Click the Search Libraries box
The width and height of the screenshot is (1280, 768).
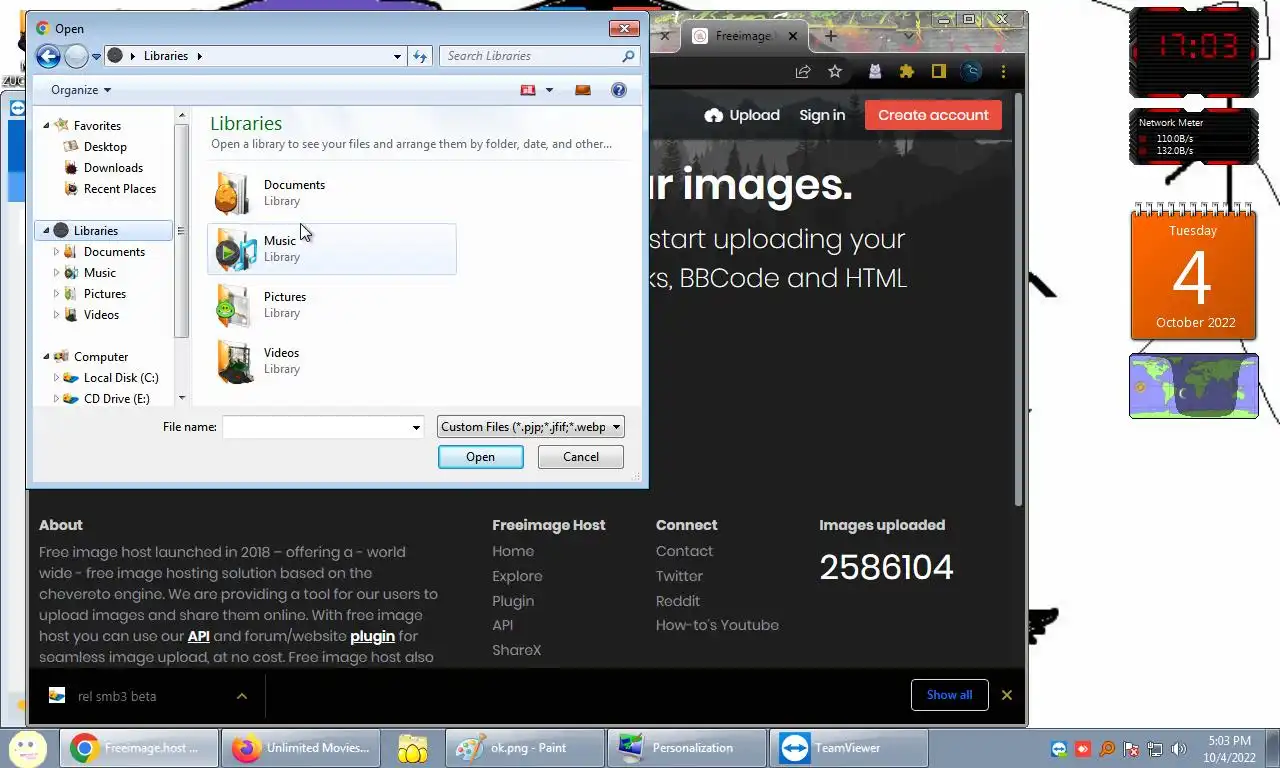point(539,56)
